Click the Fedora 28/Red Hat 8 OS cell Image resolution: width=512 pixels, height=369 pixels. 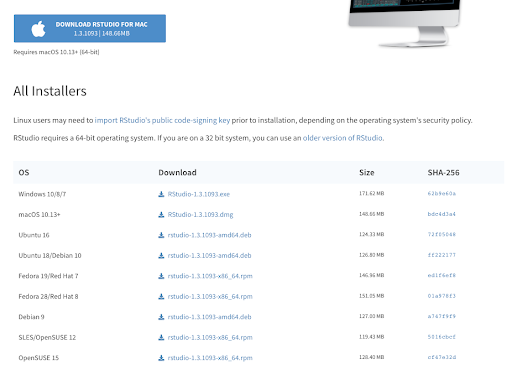coord(48,297)
